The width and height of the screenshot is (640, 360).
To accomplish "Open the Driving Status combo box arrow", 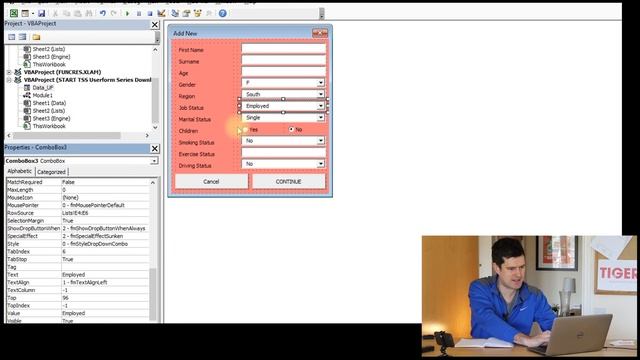I will point(321,164).
